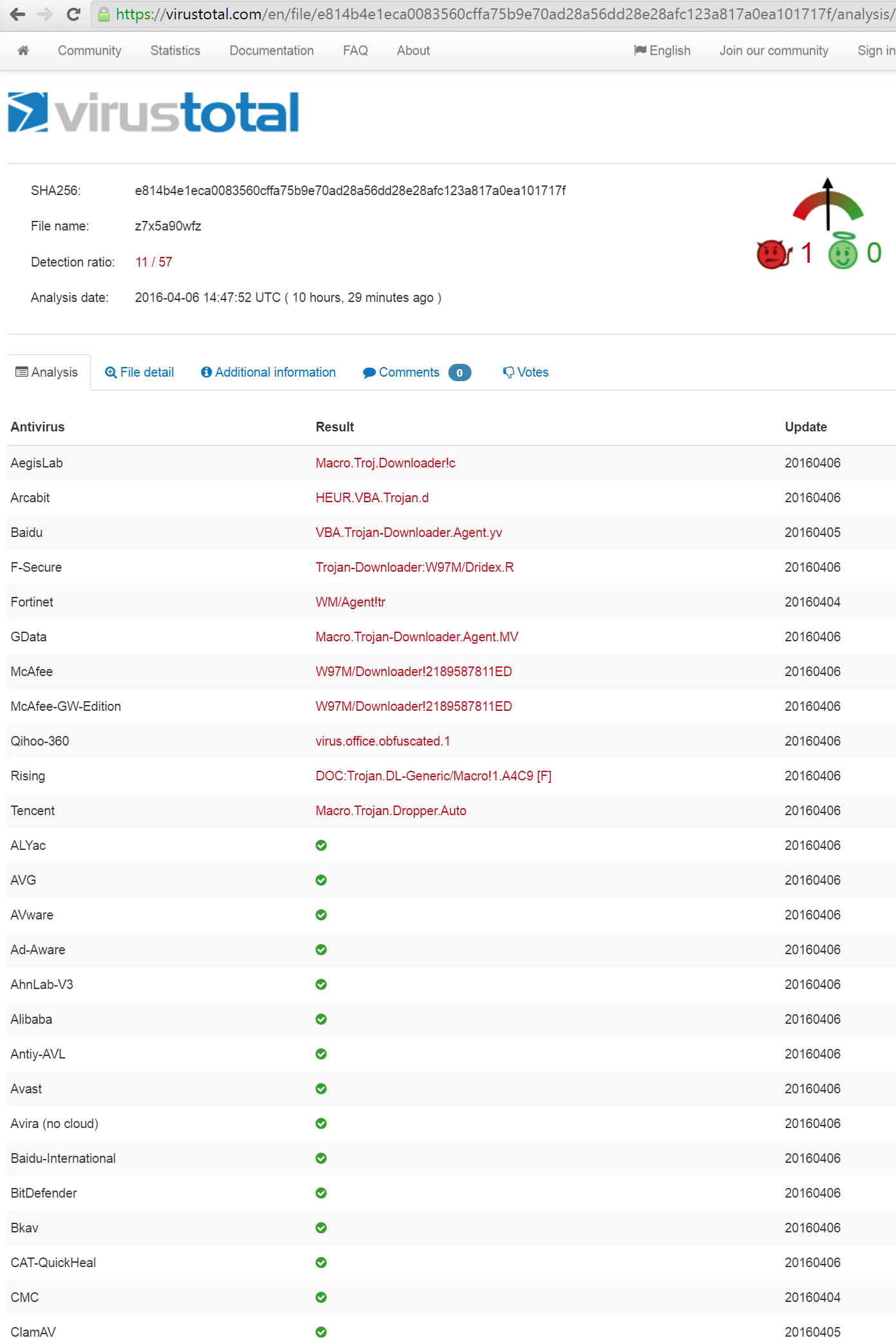Click Qihoo-360 antivirus name
This screenshot has width=896, height=1338.
(40, 741)
